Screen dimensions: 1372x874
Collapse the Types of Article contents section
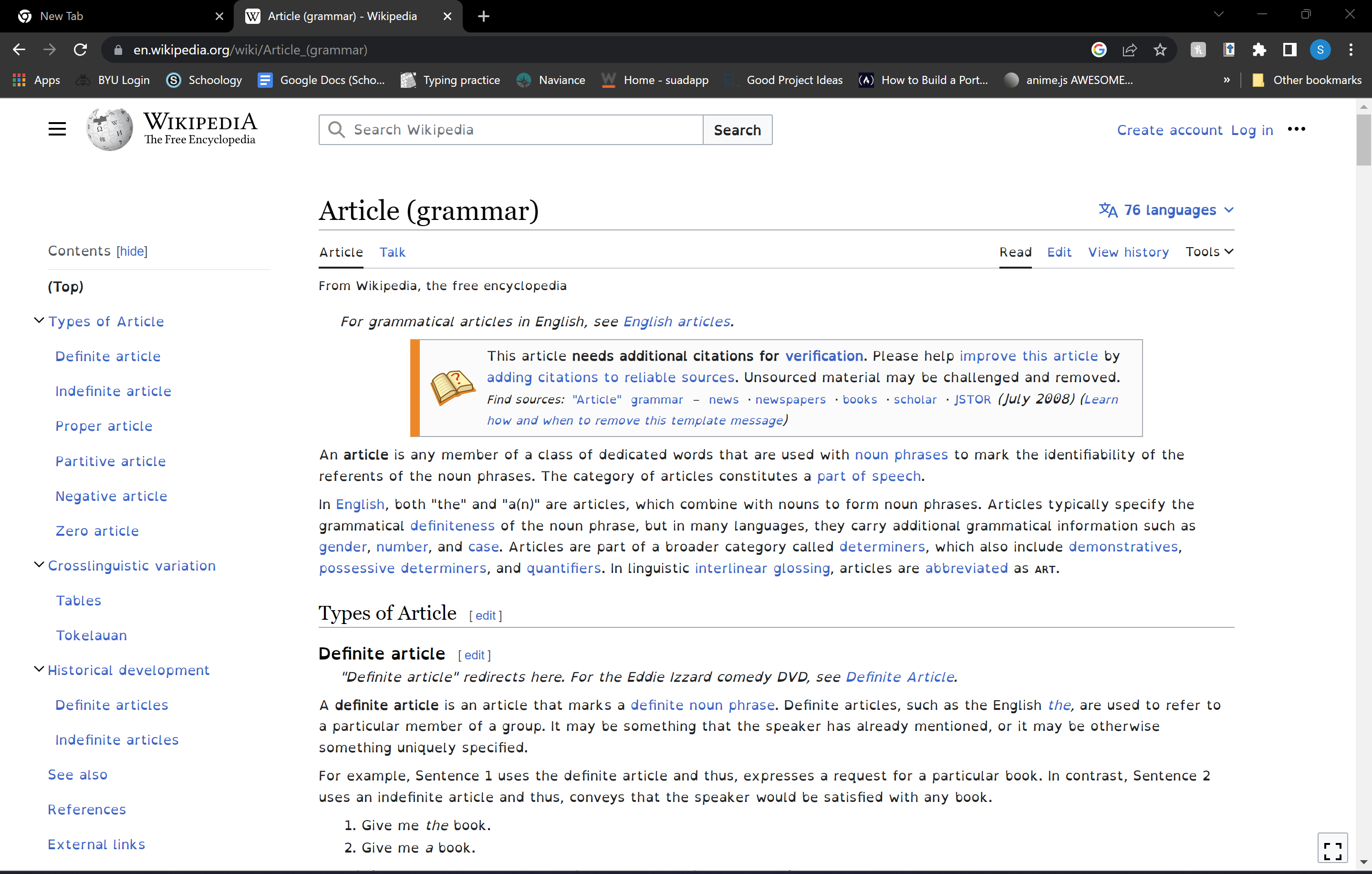pos(39,320)
